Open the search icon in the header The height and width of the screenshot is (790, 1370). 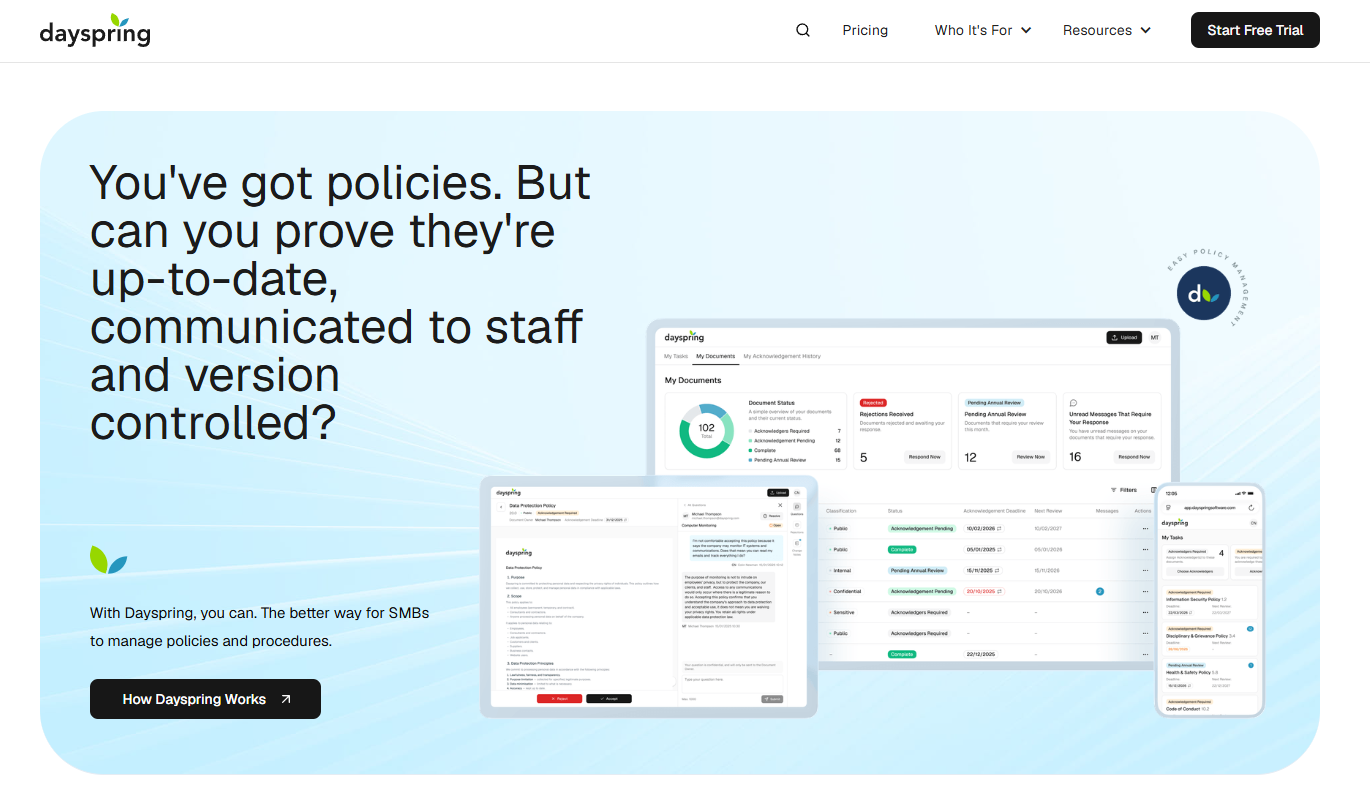[x=802, y=30]
